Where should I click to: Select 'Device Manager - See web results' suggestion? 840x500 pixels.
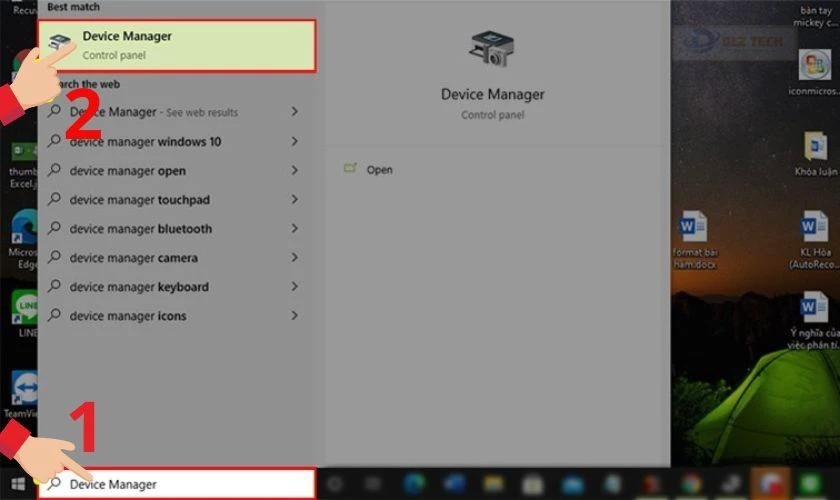click(x=177, y=112)
